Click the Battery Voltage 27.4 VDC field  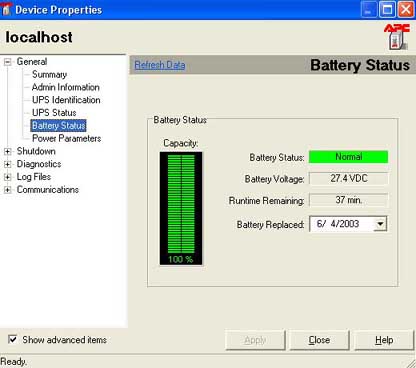(349, 179)
